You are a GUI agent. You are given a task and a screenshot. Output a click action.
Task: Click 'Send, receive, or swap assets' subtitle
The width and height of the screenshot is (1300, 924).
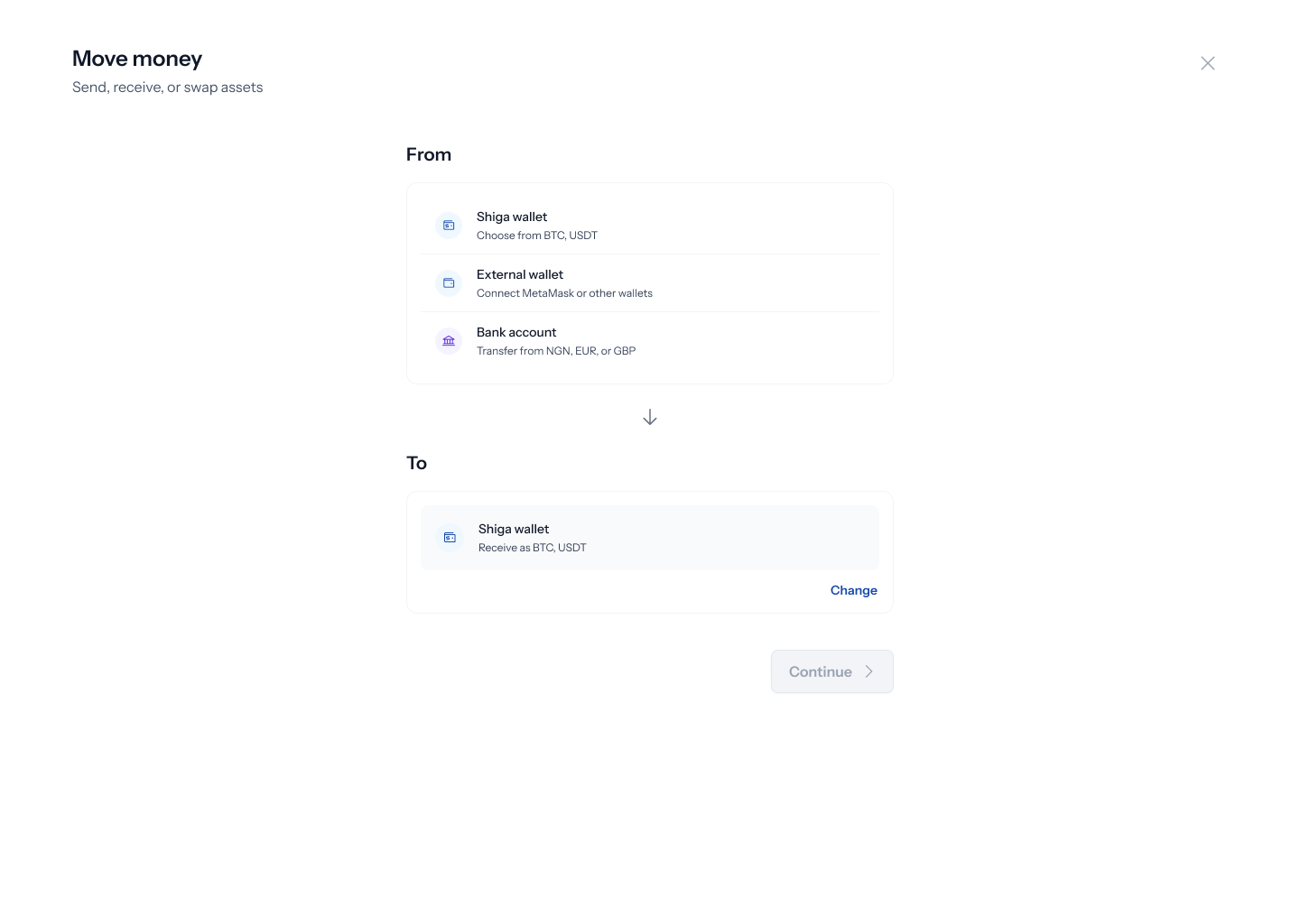[168, 88]
